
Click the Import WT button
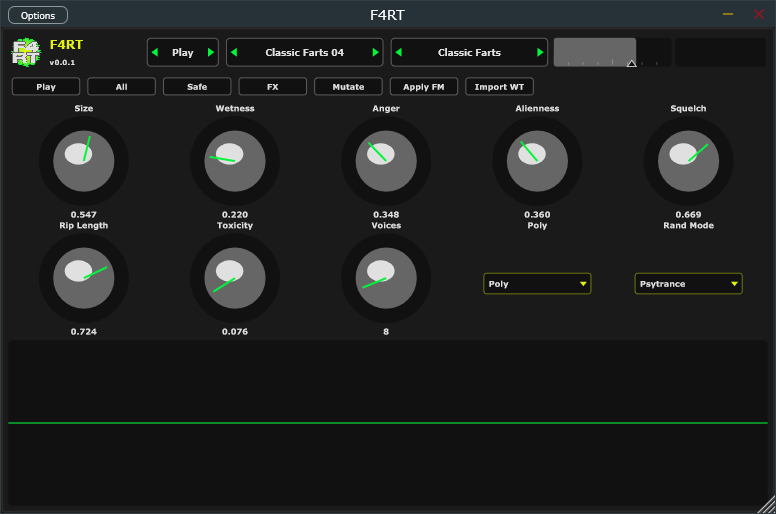pyautogui.click(x=499, y=87)
